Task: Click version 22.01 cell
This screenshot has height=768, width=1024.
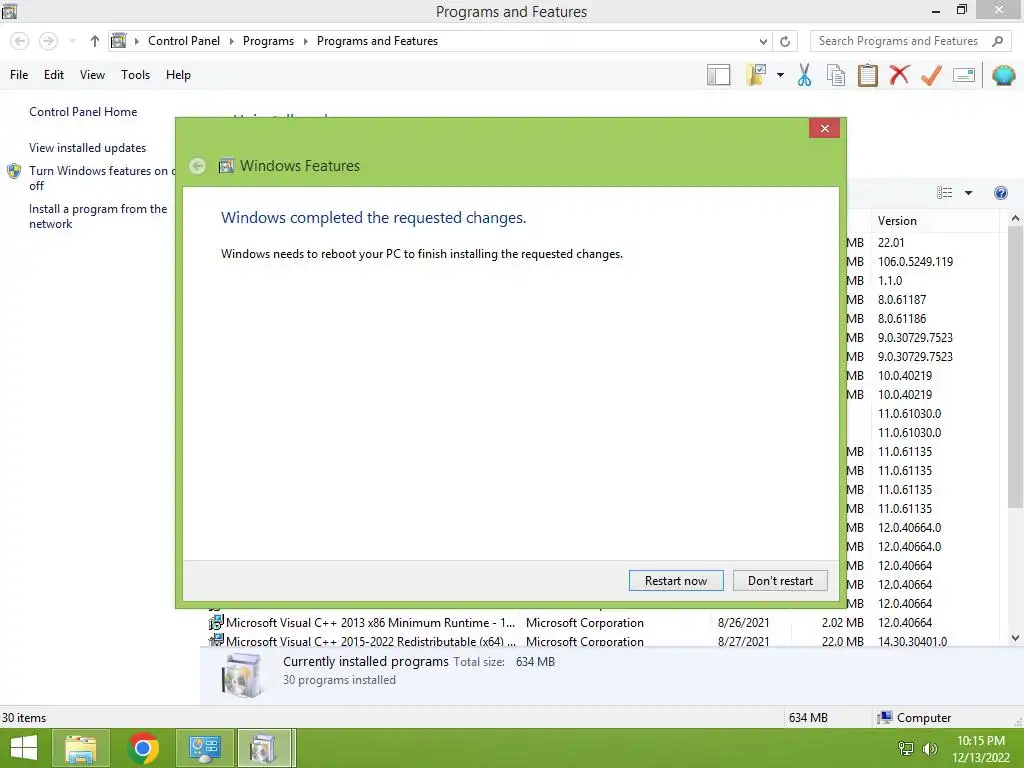Action: [891, 242]
